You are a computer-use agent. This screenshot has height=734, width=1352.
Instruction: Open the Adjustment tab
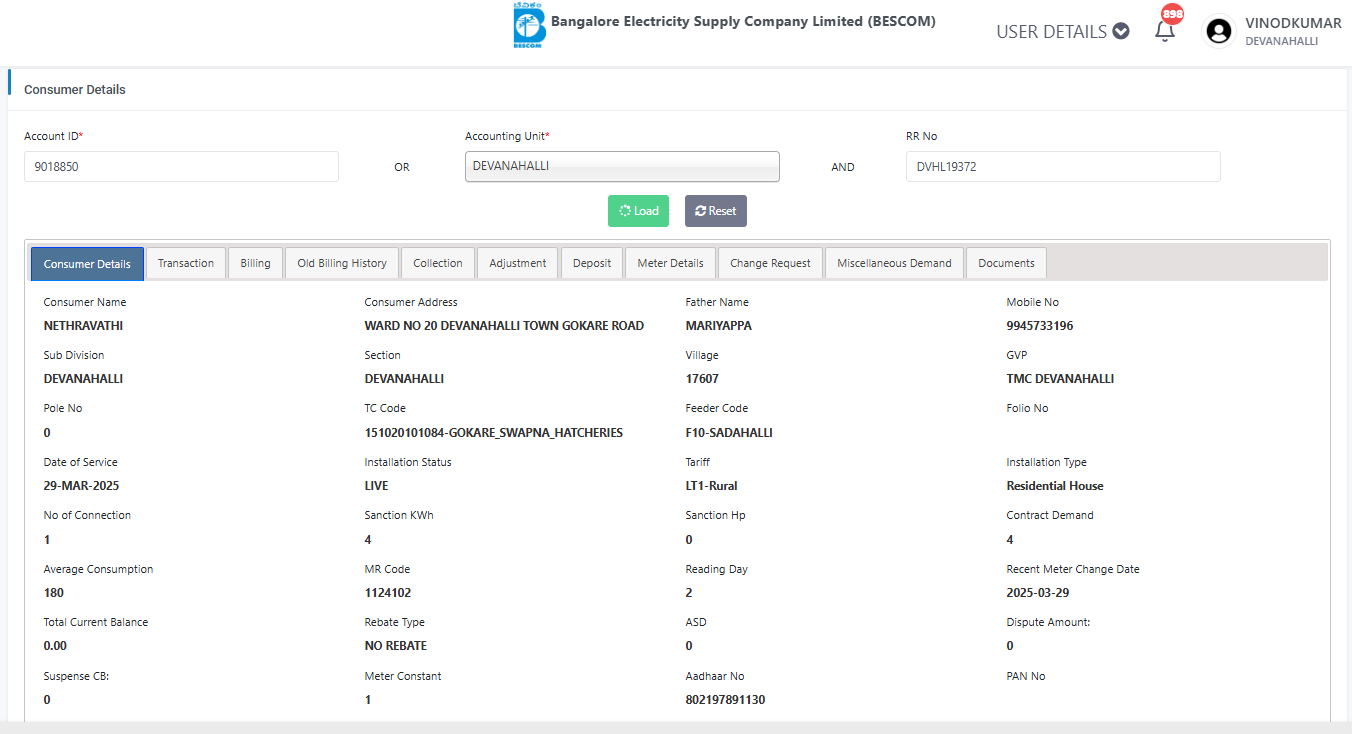point(518,263)
